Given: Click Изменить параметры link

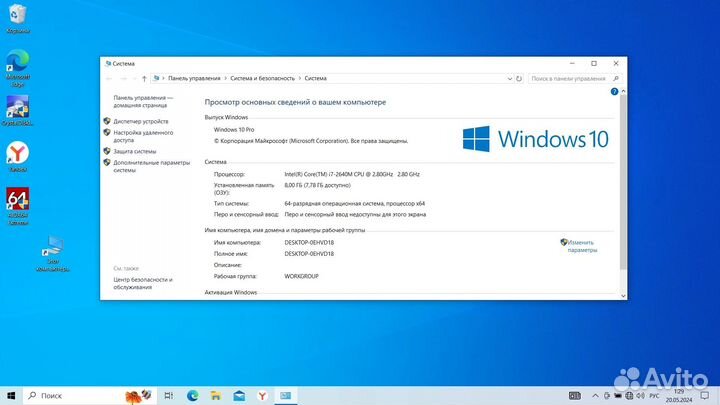Looking at the screenshot, I should pos(582,246).
